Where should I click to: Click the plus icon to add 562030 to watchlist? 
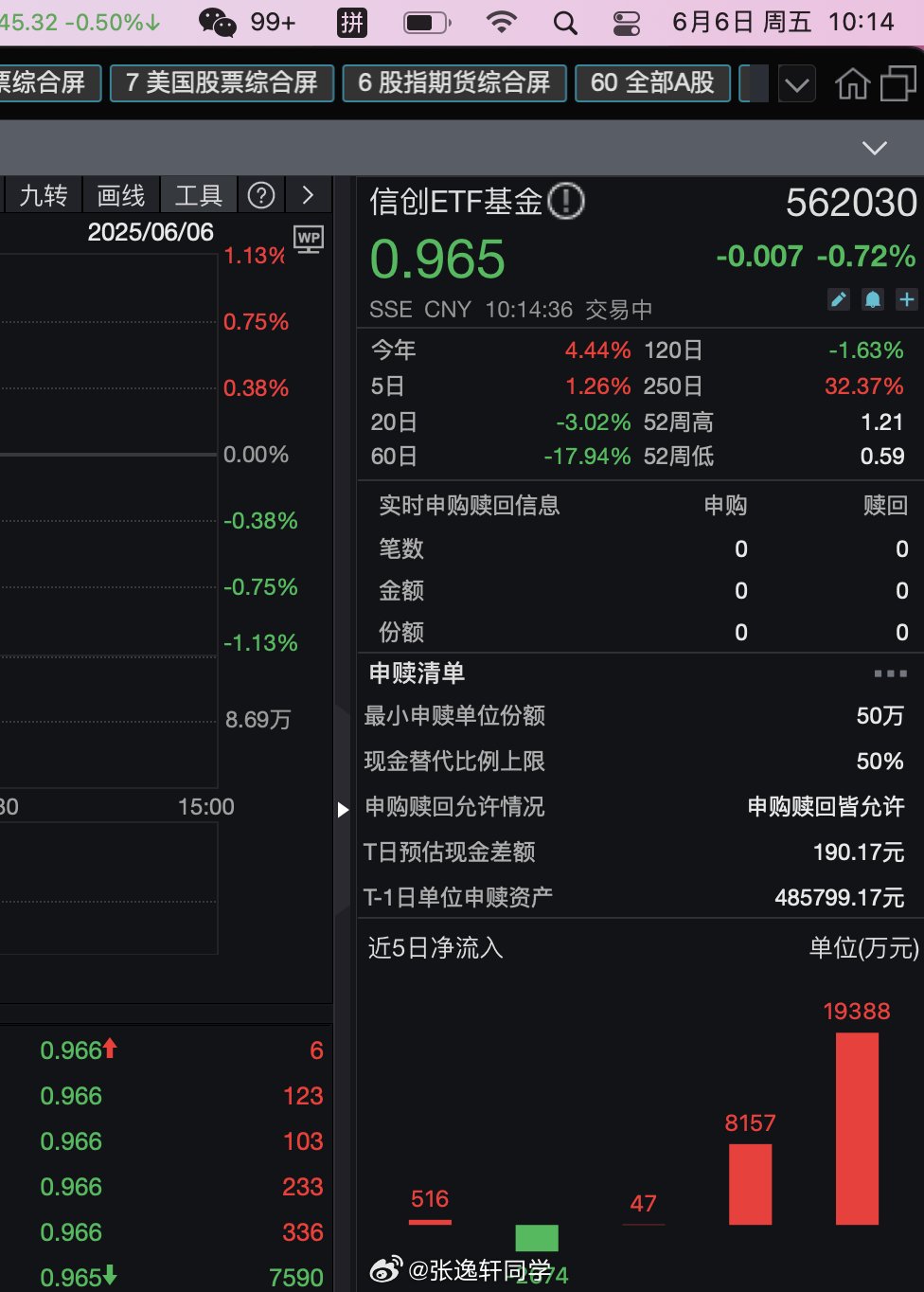906,299
